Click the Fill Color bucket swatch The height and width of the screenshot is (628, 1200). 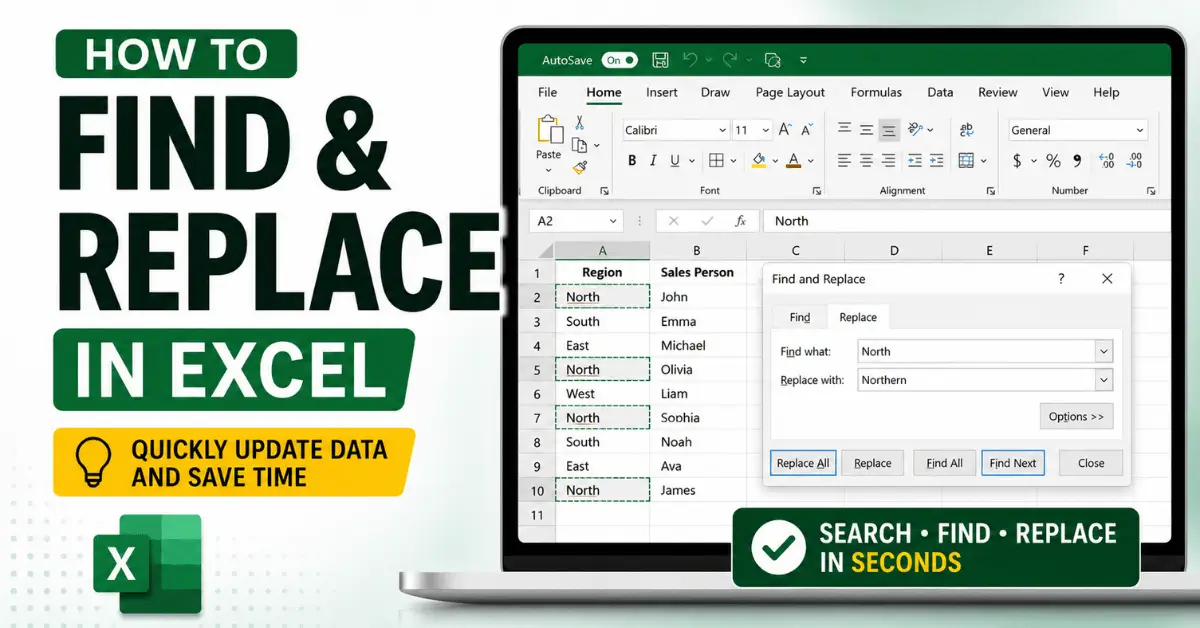pos(759,160)
